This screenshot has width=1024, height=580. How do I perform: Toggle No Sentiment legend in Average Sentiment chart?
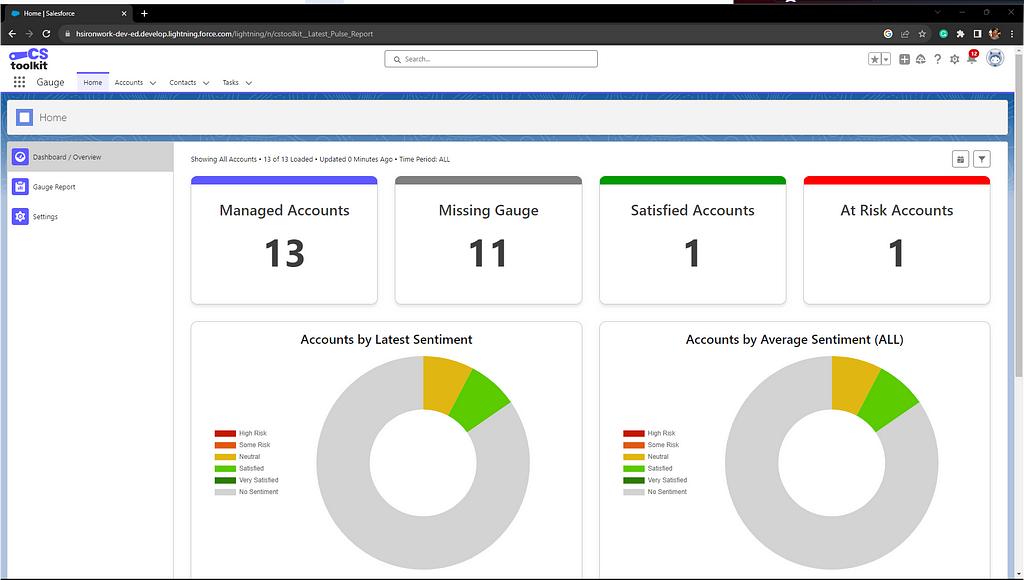pos(666,492)
